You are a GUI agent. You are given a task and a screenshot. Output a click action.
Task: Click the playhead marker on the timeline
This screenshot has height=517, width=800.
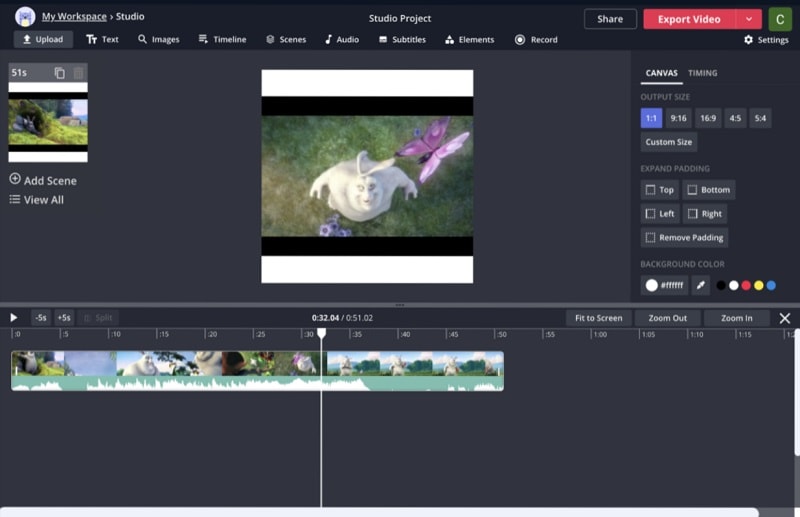point(321,333)
